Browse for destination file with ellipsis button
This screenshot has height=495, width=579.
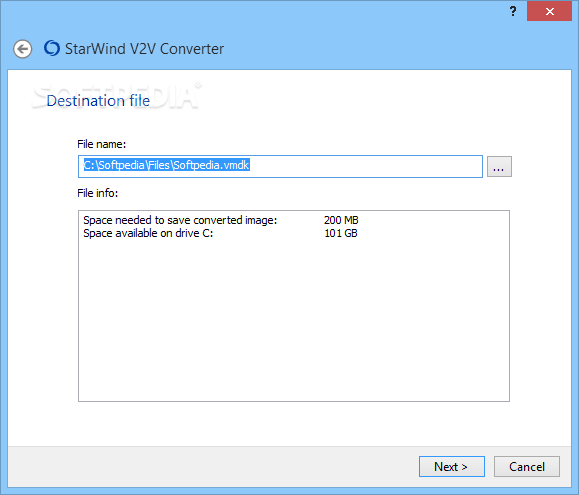coord(499,166)
